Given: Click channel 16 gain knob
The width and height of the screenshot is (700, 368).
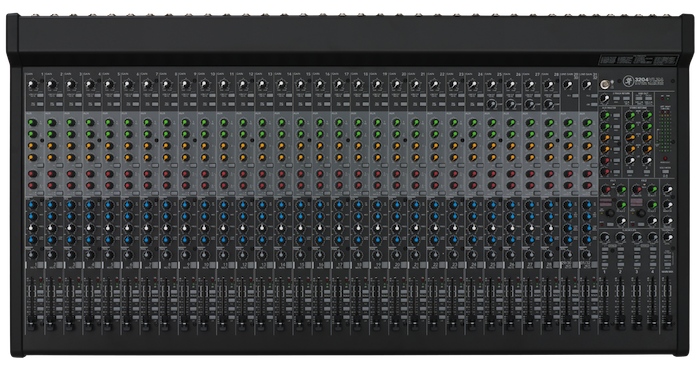Looking at the screenshot, I should [320, 84].
